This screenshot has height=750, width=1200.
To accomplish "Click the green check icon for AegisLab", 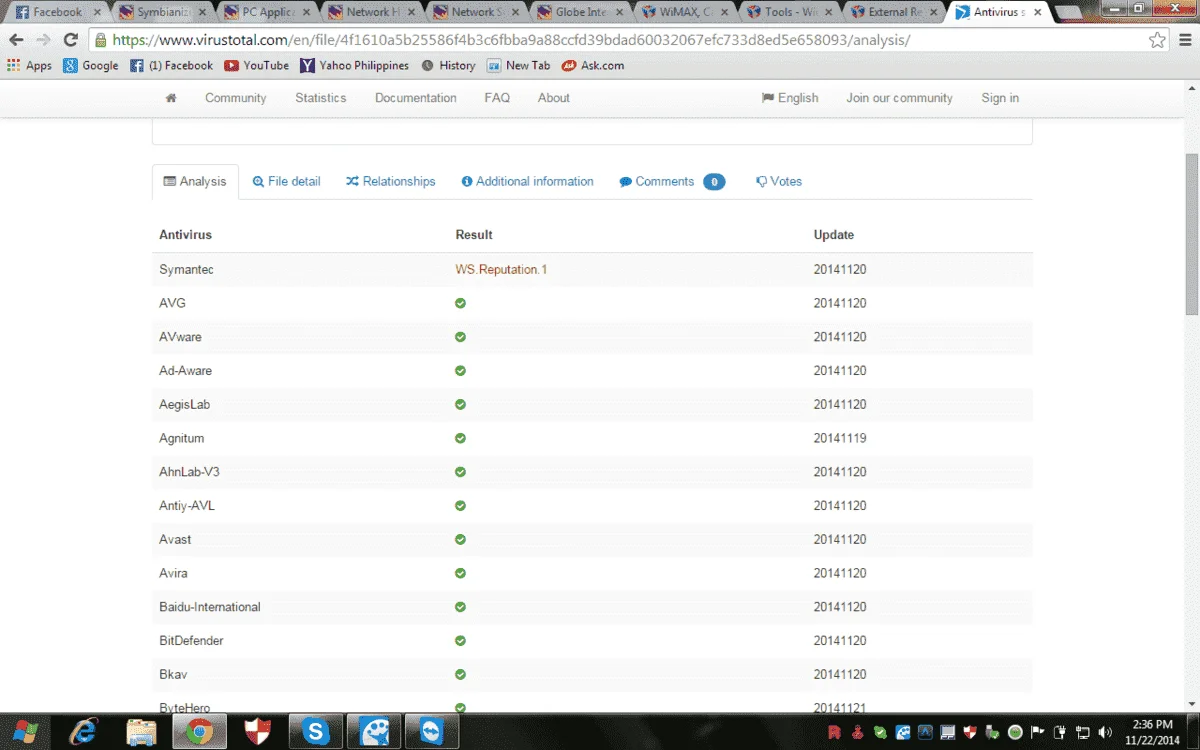I will click(x=460, y=405).
